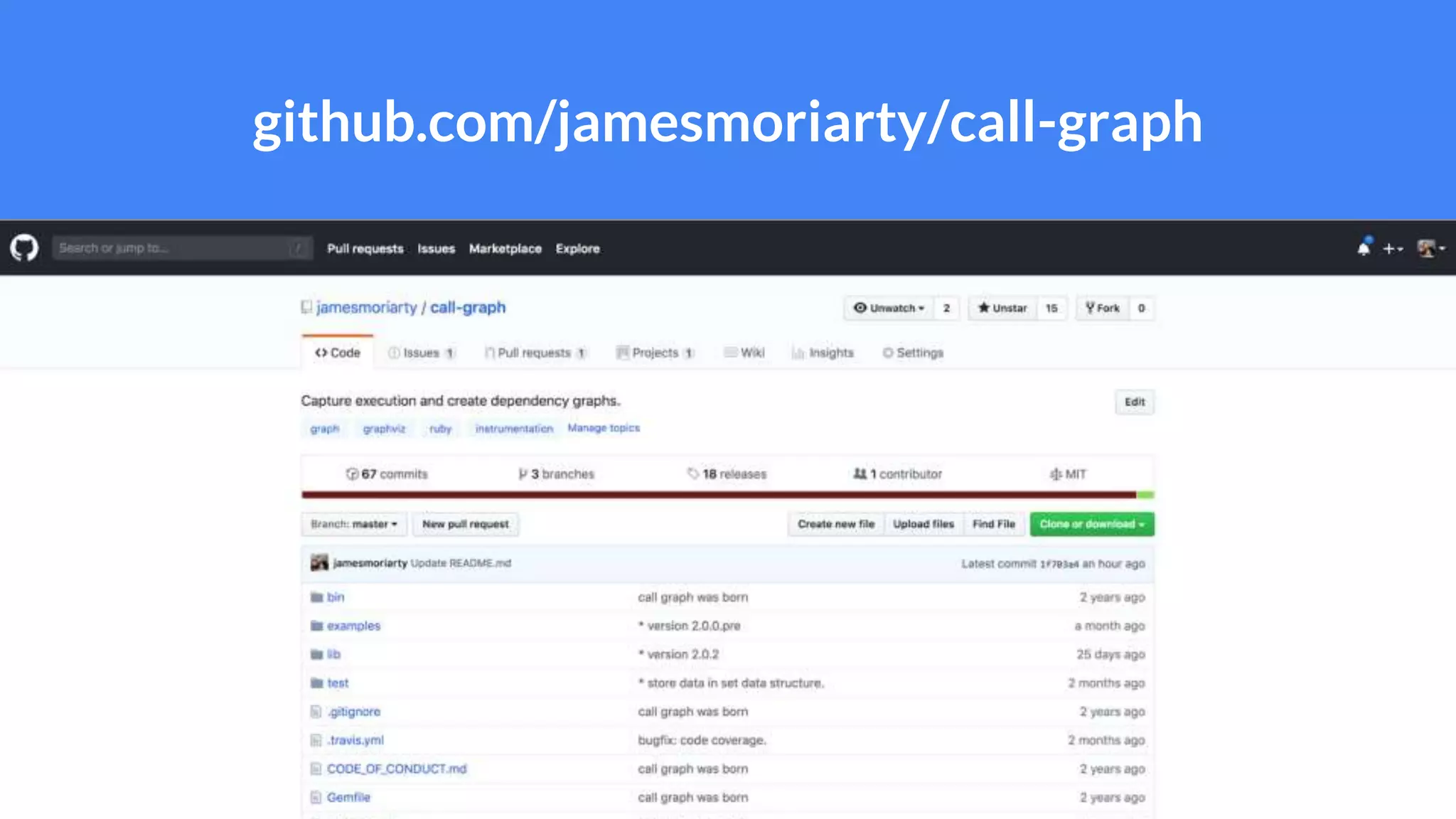Screen dimensions: 1456x819
Task: Switch to the Insights tab
Action: (823, 353)
